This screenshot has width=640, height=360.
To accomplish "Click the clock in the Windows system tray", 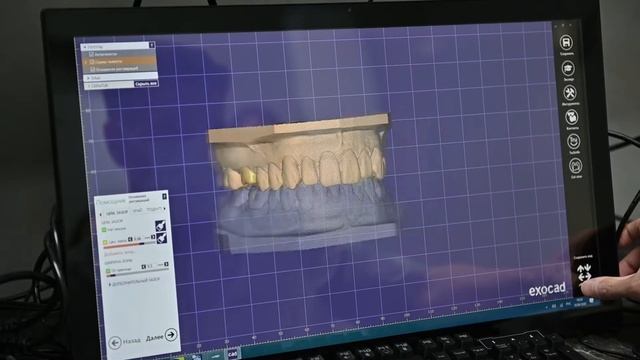I will pyautogui.click(x=580, y=302).
